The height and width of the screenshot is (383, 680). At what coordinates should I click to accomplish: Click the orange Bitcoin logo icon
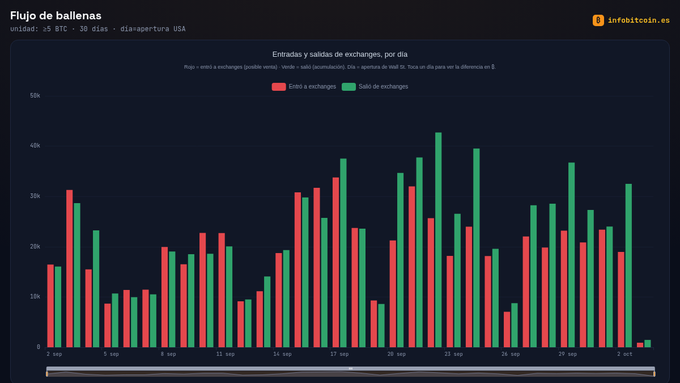tap(598, 20)
